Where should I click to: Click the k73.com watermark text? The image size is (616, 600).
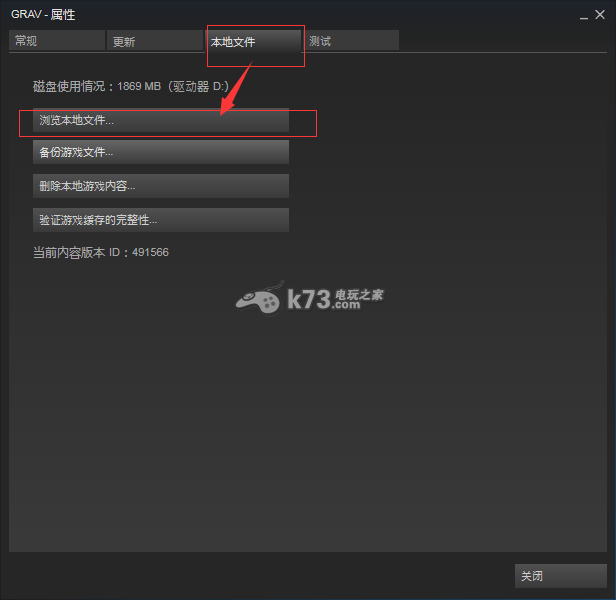click(x=324, y=300)
